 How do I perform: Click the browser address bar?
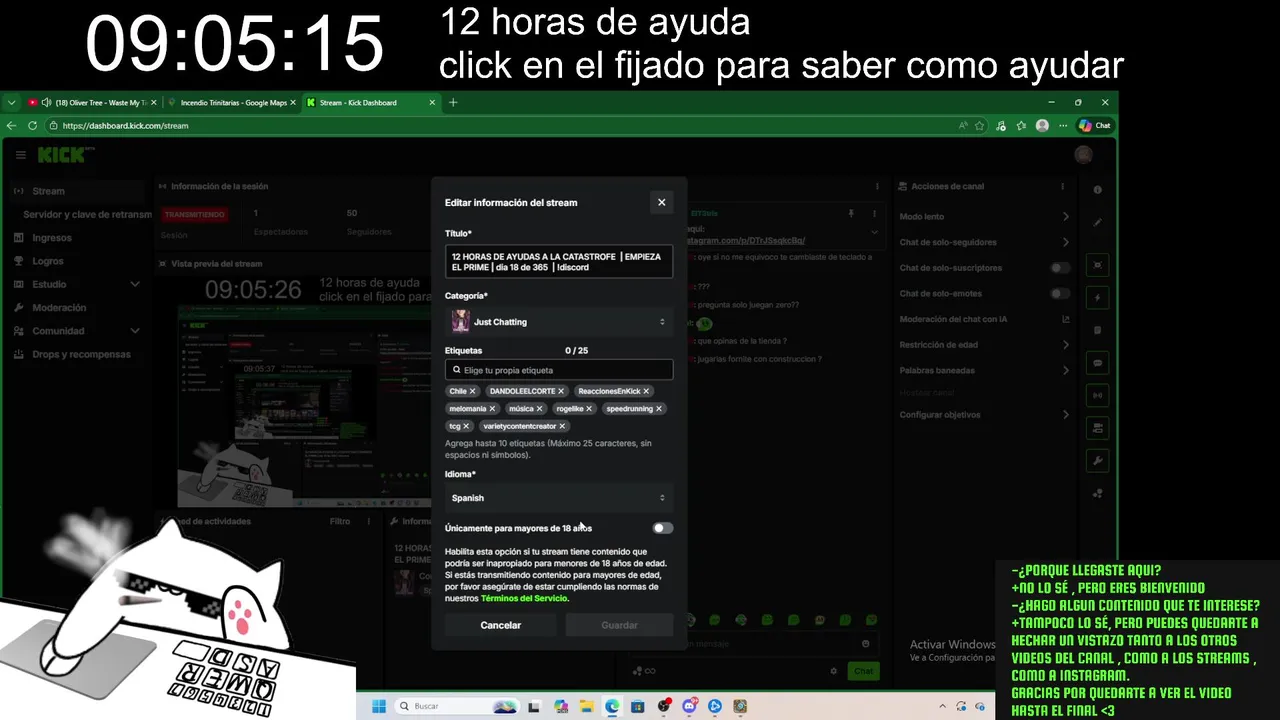click(x=500, y=126)
